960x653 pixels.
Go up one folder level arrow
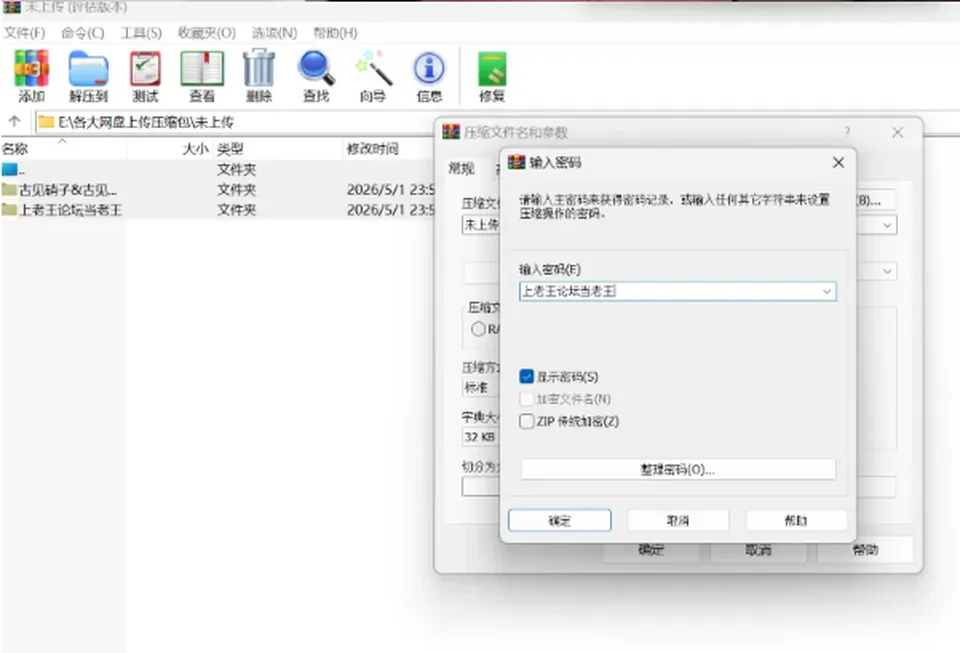[15, 121]
